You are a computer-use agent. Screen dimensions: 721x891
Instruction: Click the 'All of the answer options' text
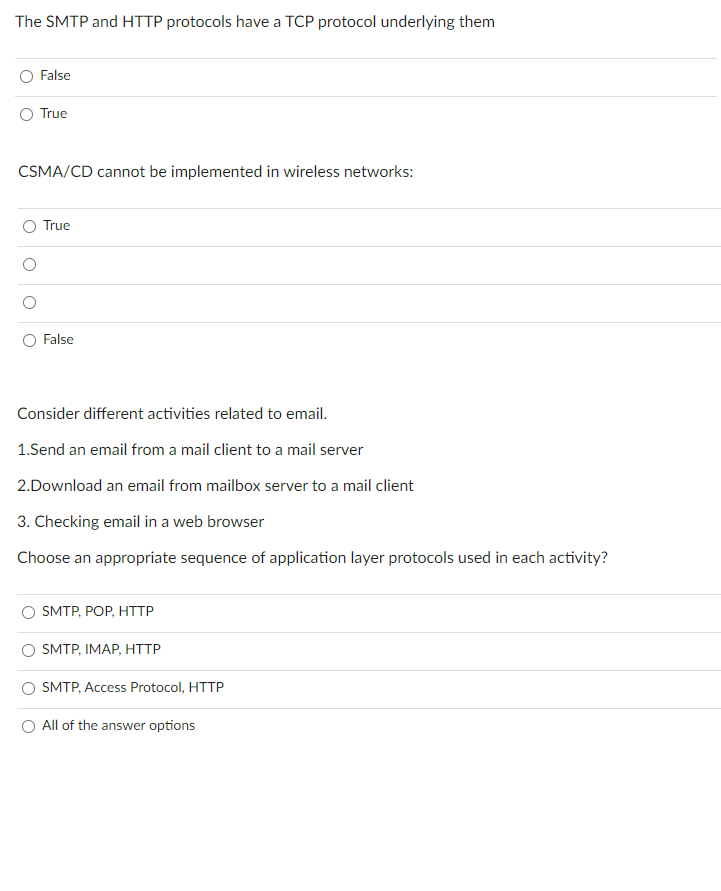tap(118, 725)
